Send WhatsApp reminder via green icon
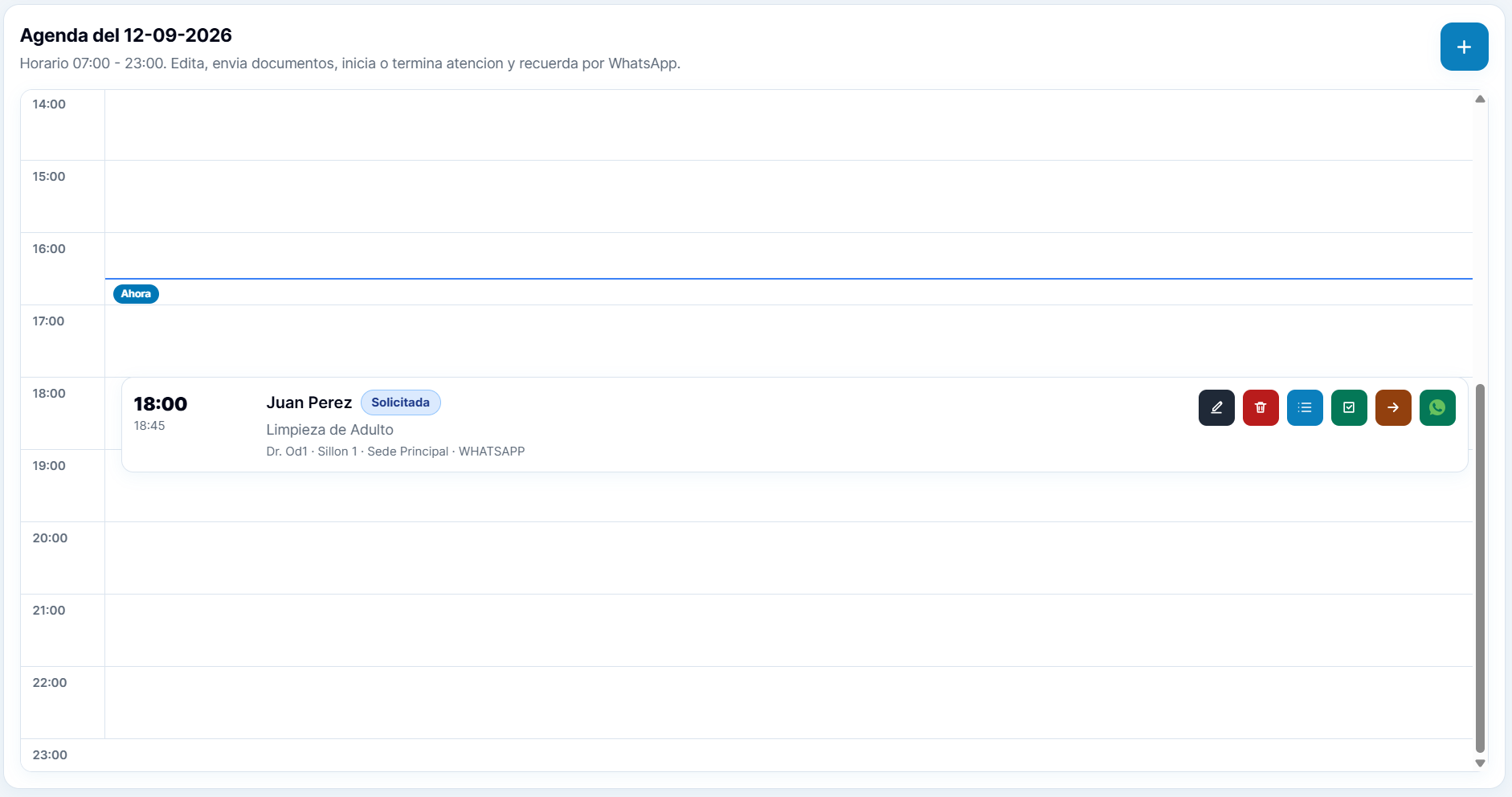Image resolution: width=1512 pixels, height=797 pixels. [1437, 407]
